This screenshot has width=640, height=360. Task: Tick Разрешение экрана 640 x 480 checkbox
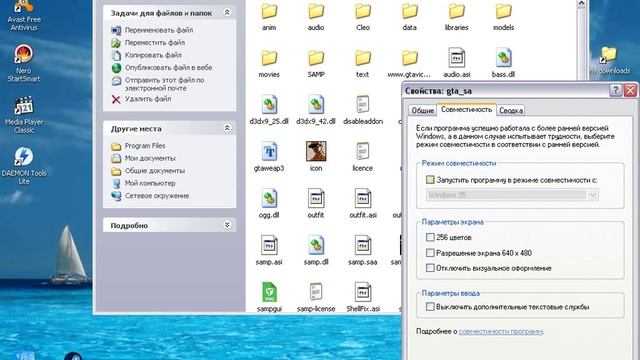[x=430, y=253]
